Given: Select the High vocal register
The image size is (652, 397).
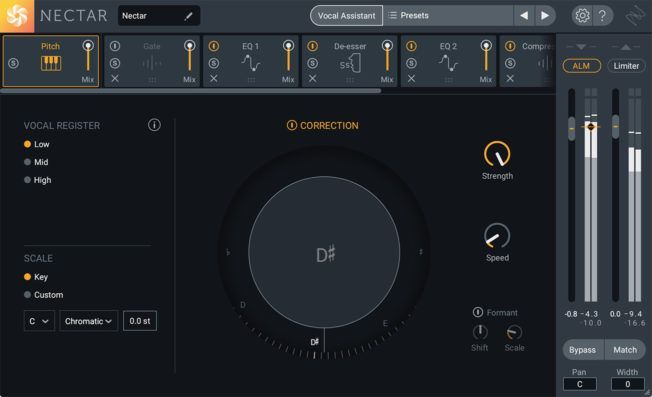Looking at the screenshot, I should coord(37,180).
